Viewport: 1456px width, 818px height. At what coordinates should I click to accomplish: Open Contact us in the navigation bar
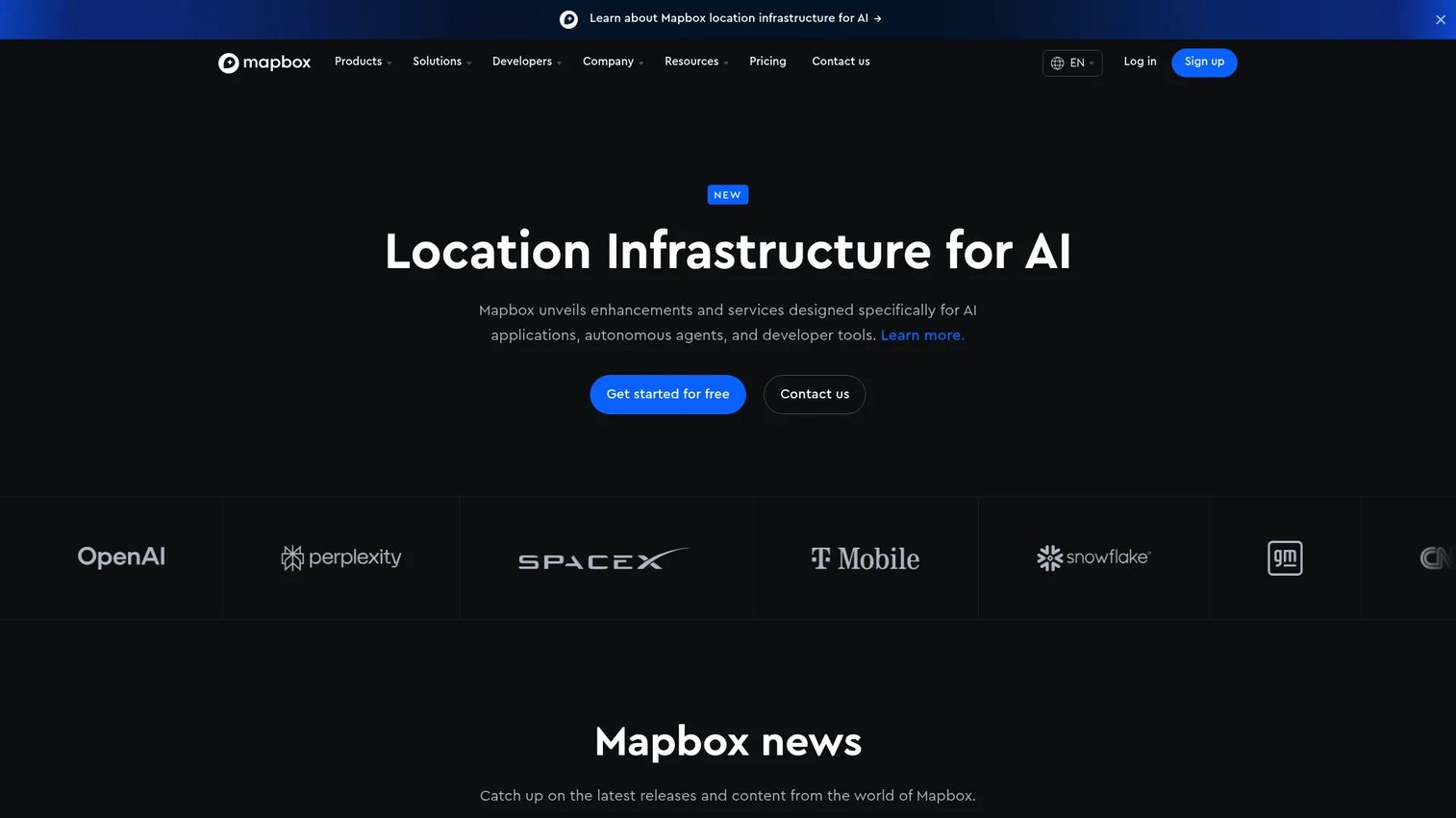pos(841,62)
